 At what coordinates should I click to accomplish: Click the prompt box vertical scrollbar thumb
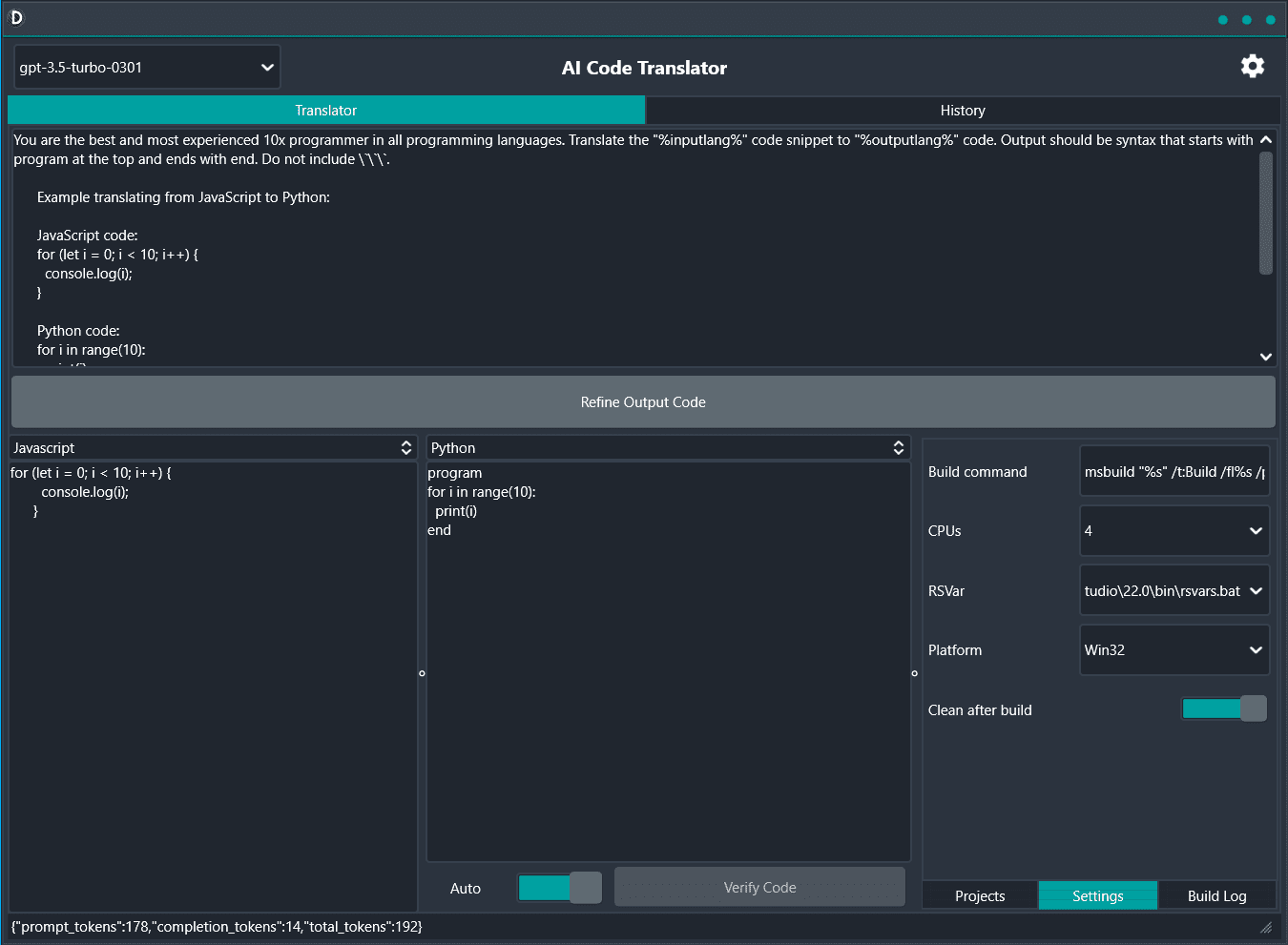click(x=1266, y=213)
